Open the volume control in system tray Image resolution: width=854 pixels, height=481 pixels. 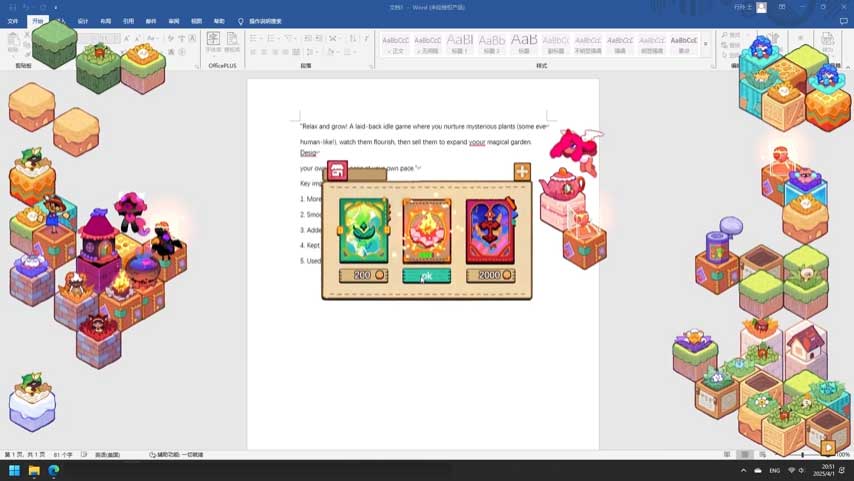coord(801,470)
